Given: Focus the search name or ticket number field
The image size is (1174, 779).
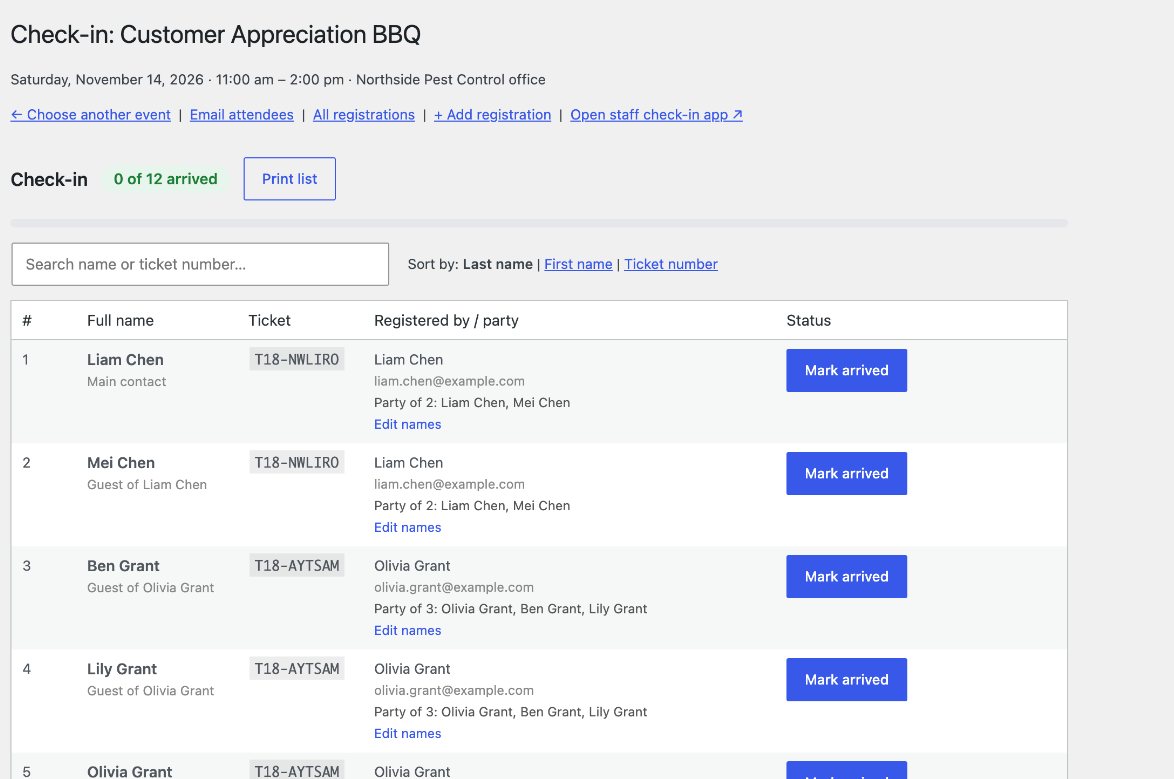Looking at the screenshot, I should pos(200,264).
